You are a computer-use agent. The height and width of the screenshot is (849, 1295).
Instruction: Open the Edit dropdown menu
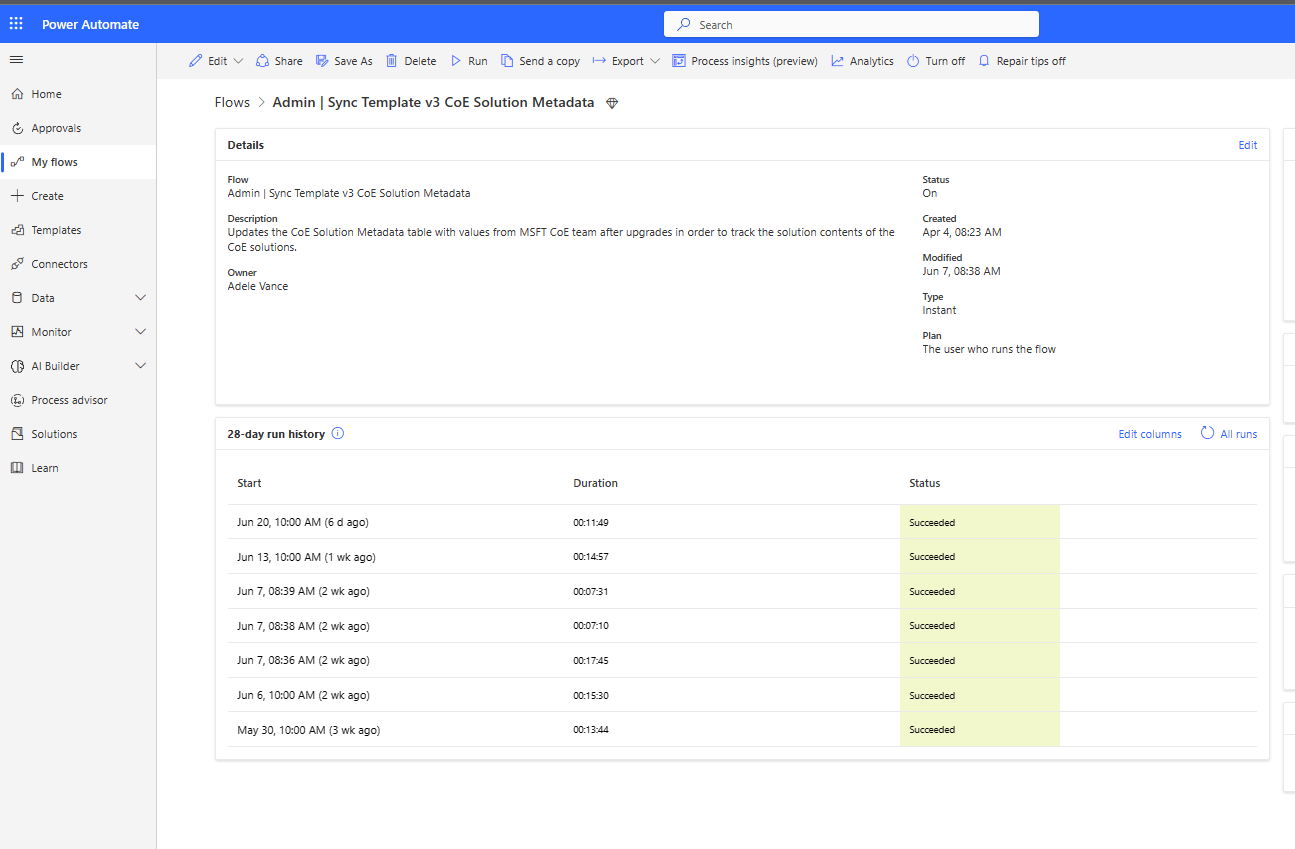pos(239,60)
